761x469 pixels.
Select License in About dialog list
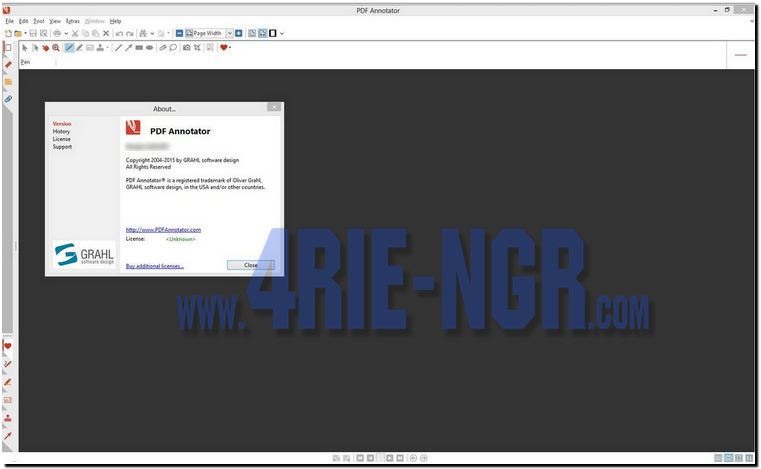(62, 139)
